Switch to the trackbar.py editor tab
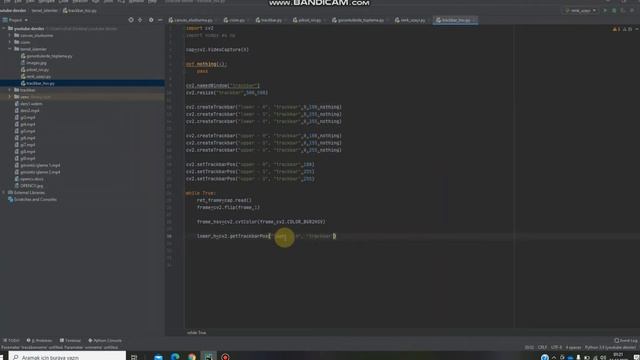Screen dimensions: 640x360 (x=269, y=20)
